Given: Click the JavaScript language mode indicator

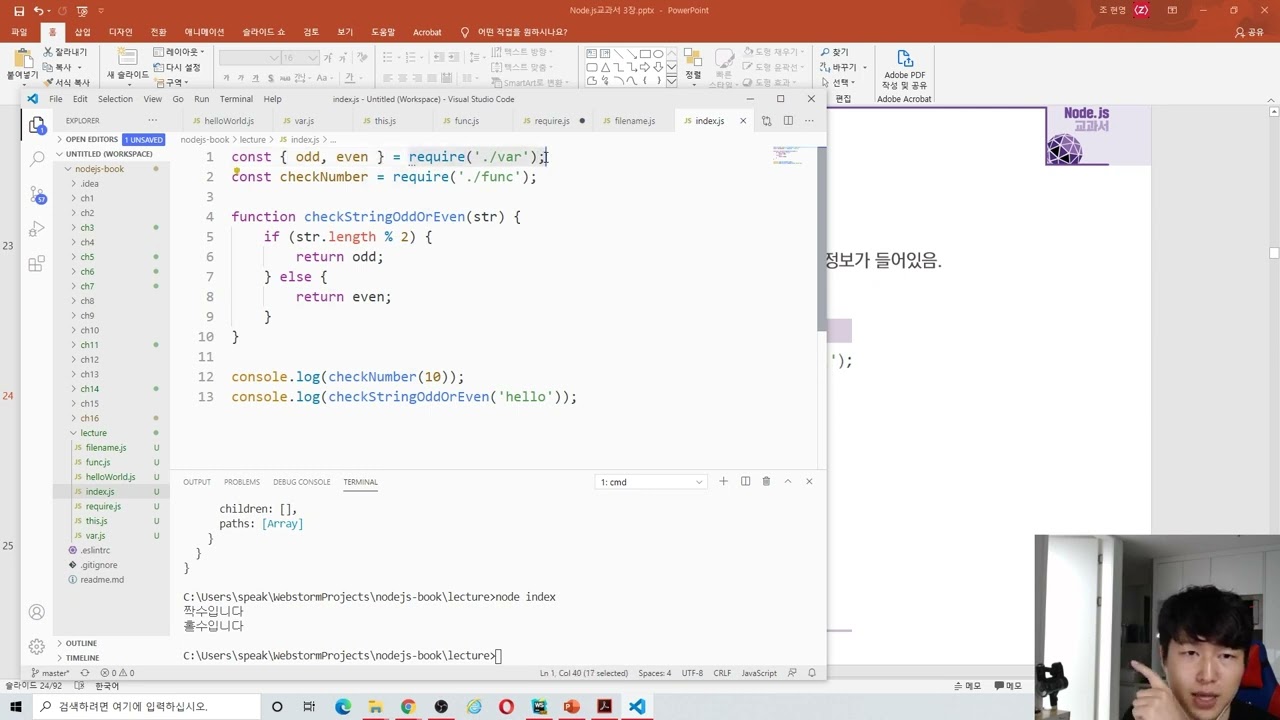Looking at the screenshot, I should point(759,673).
